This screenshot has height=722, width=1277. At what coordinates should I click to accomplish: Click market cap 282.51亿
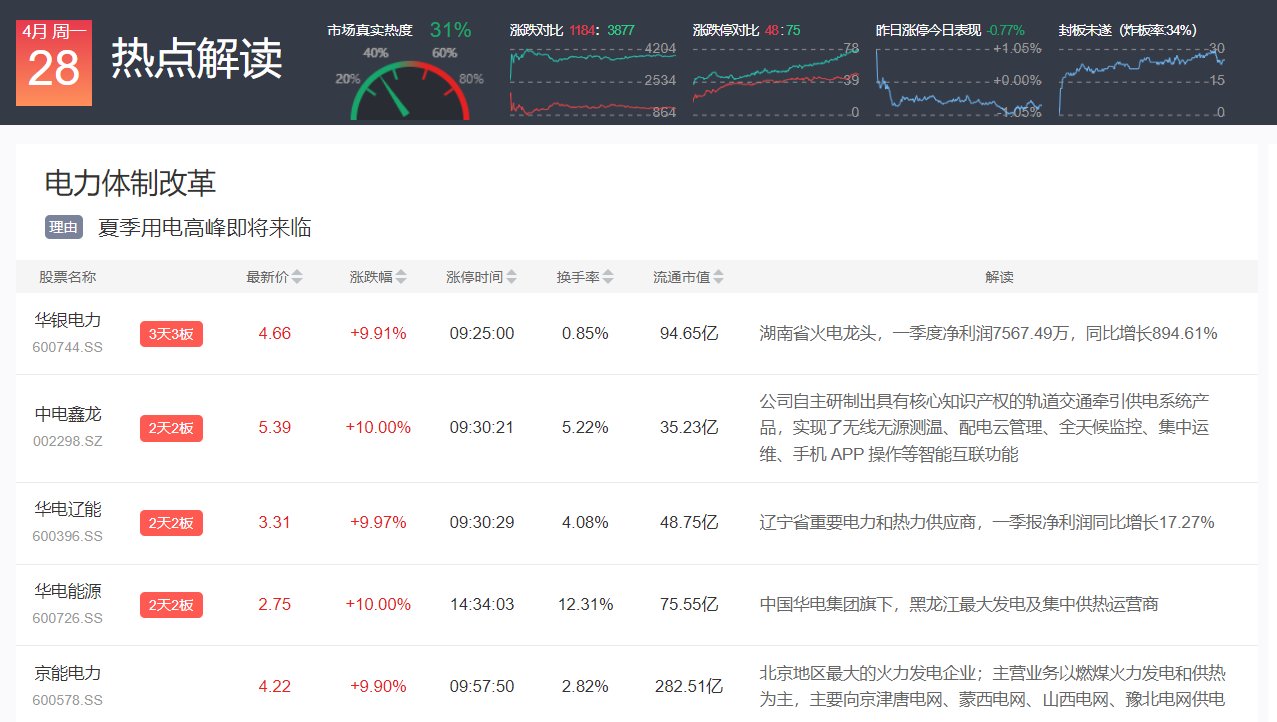[x=689, y=686]
